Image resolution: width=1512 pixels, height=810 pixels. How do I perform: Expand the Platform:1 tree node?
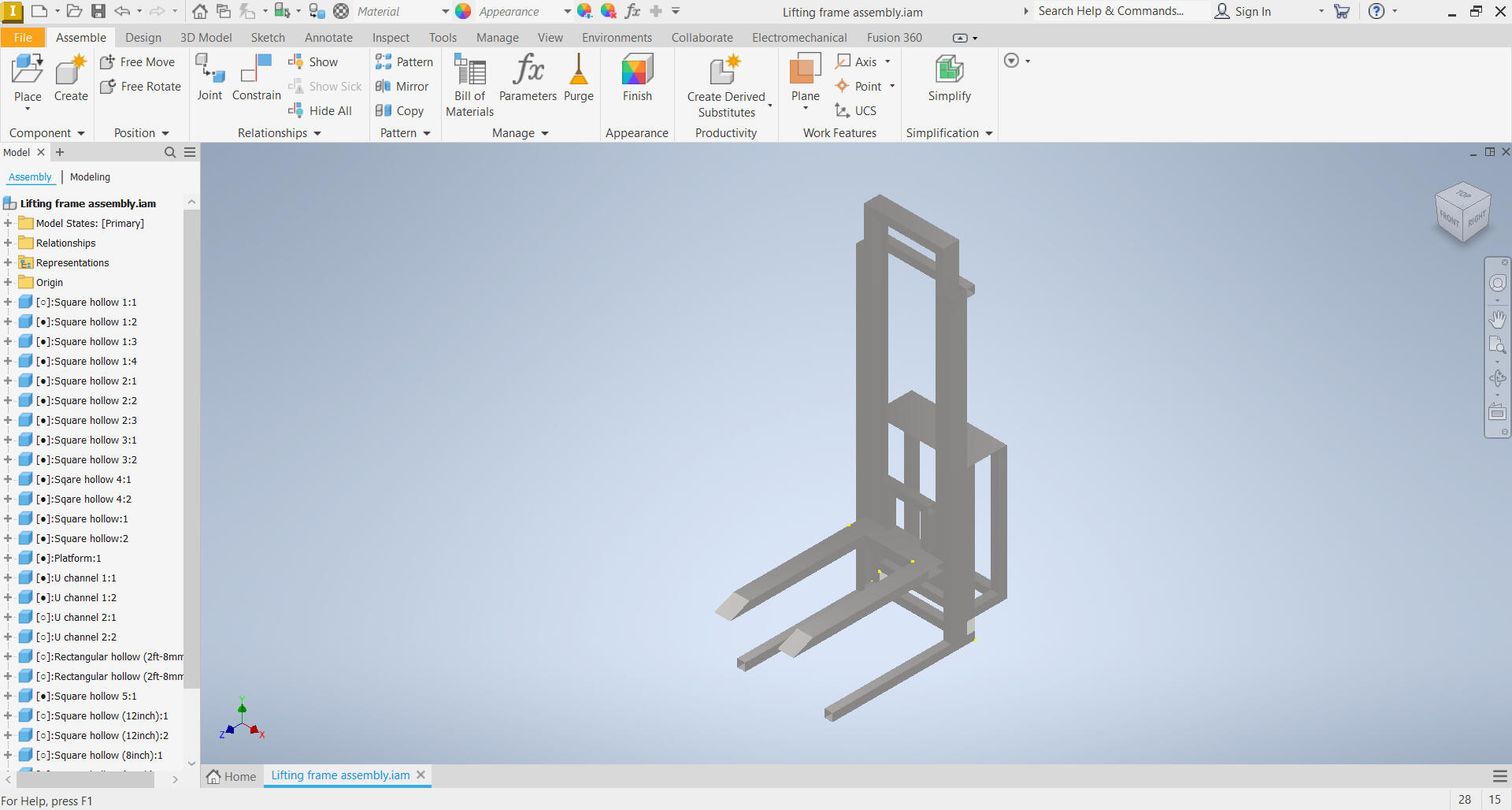click(8, 558)
